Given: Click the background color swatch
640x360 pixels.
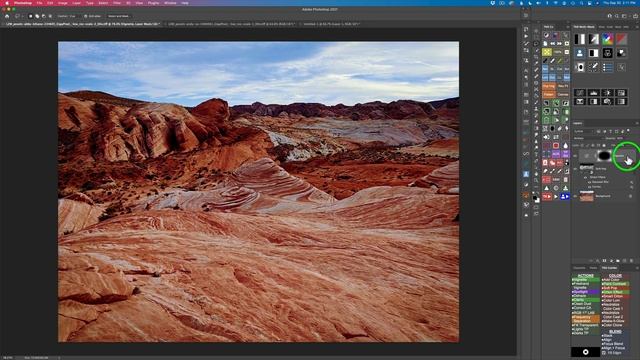Looking at the screenshot, I should (x=538, y=200).
